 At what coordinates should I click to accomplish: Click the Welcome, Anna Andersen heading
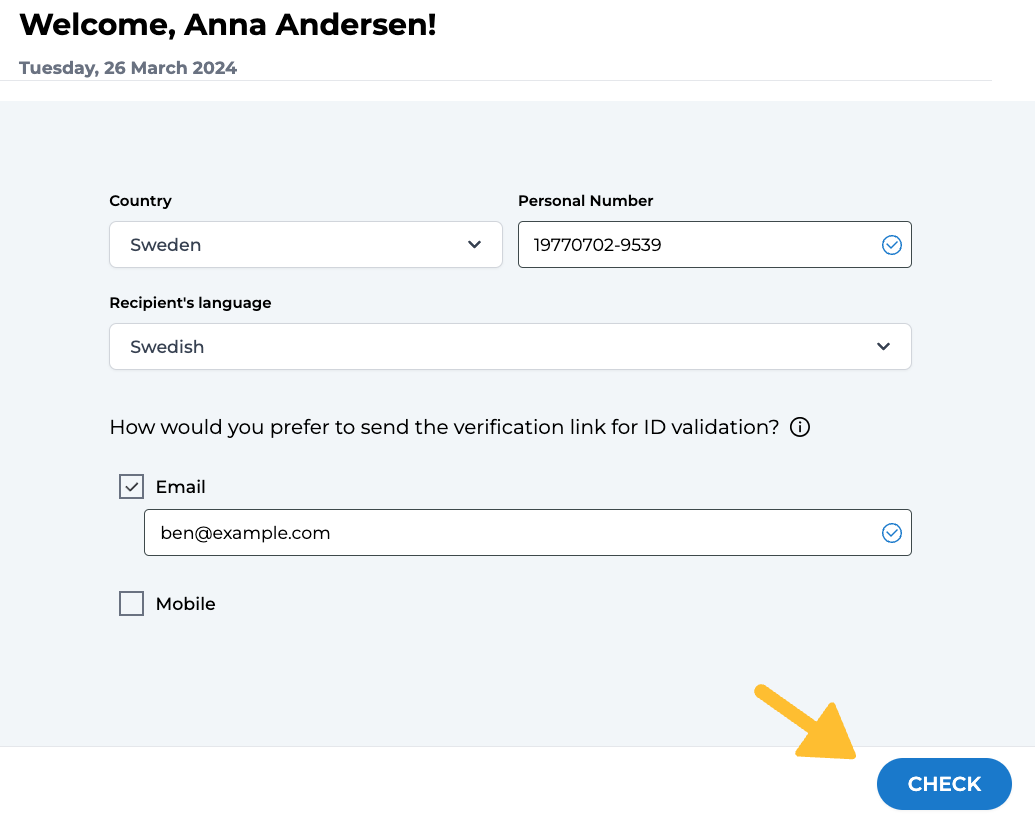(228, 25)
